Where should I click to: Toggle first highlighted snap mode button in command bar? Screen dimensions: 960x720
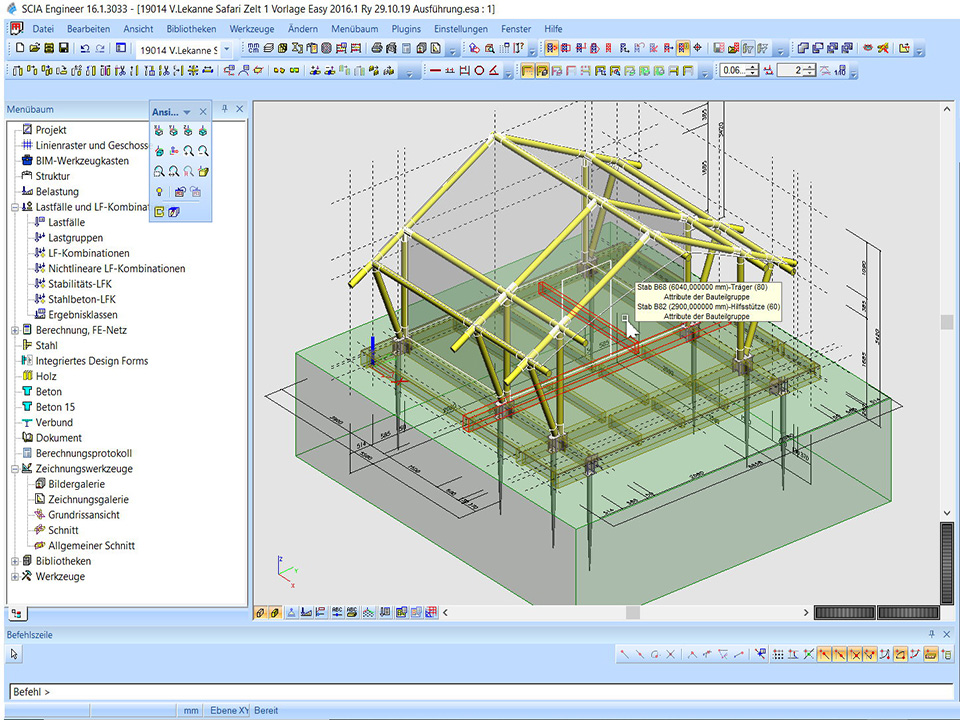tap(824, 654)
